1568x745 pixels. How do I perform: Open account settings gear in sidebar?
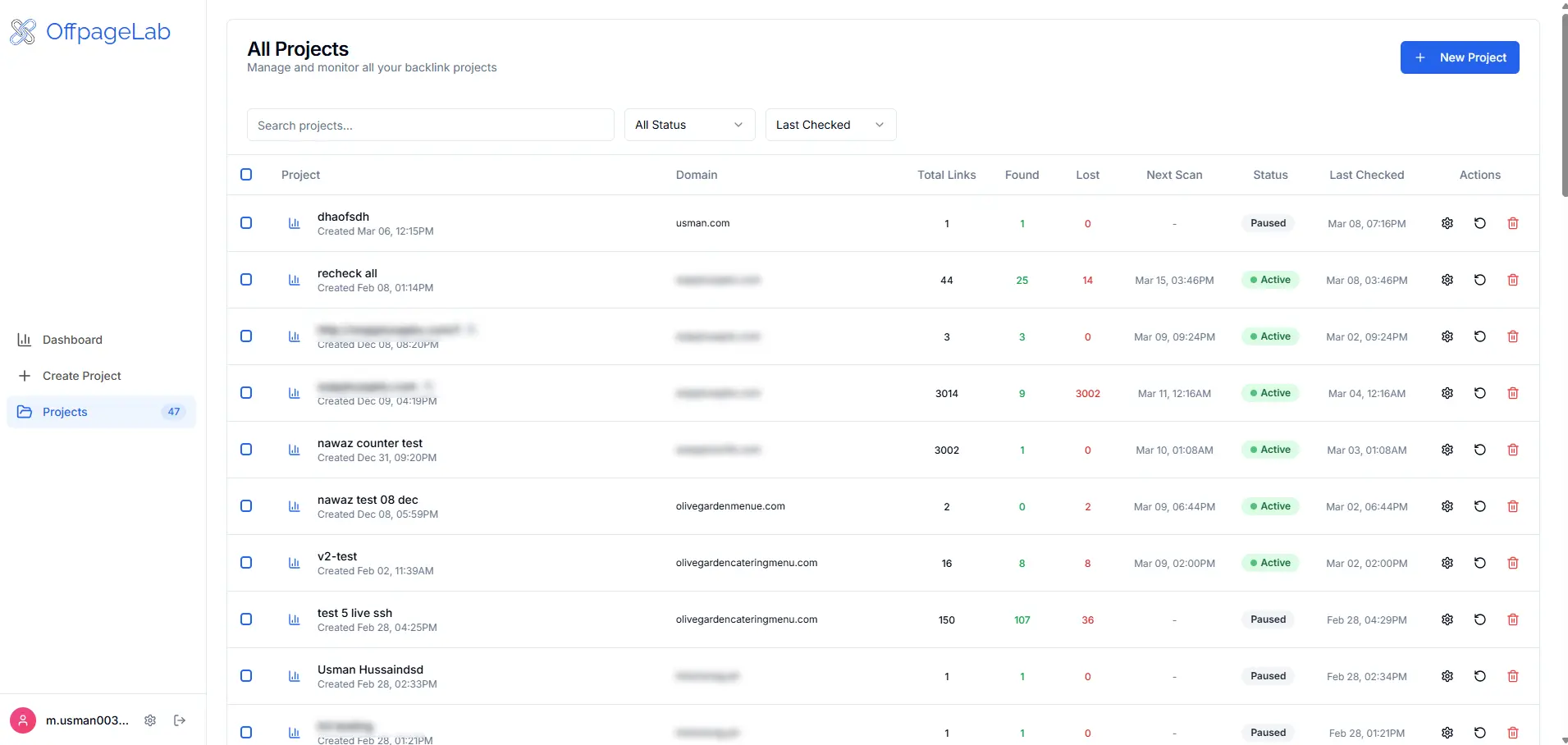(150, 720)
